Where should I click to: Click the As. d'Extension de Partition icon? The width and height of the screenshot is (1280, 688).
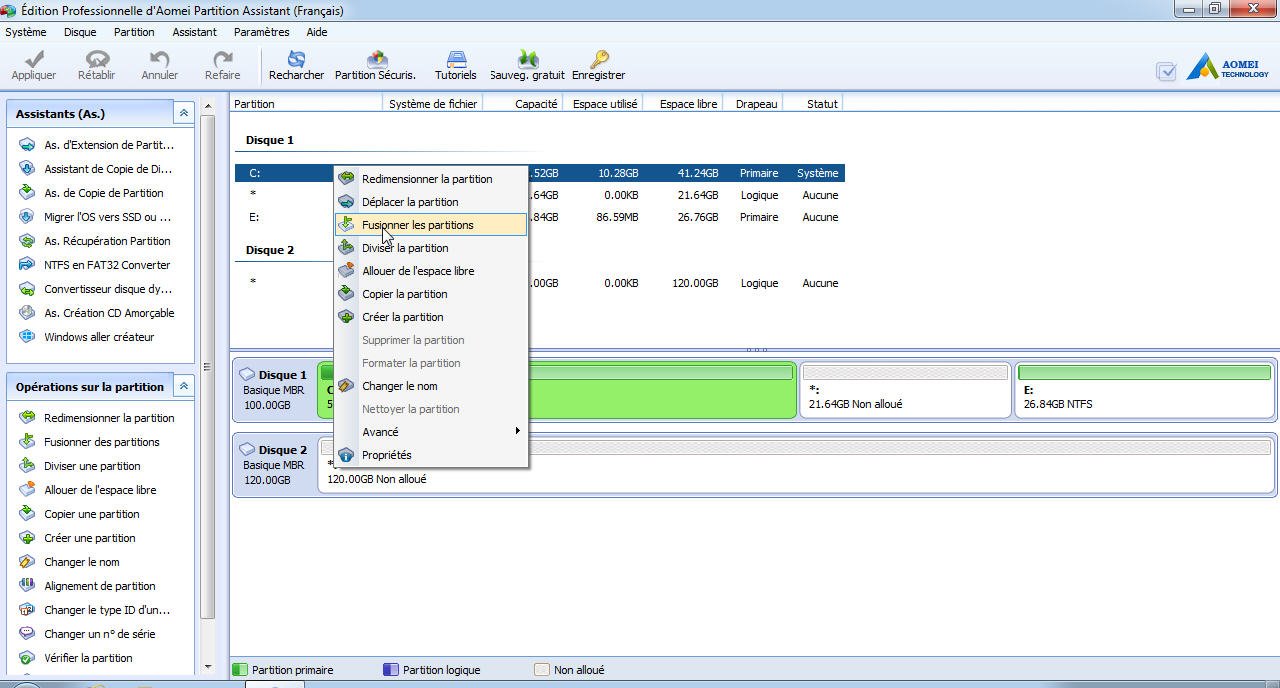27,145
